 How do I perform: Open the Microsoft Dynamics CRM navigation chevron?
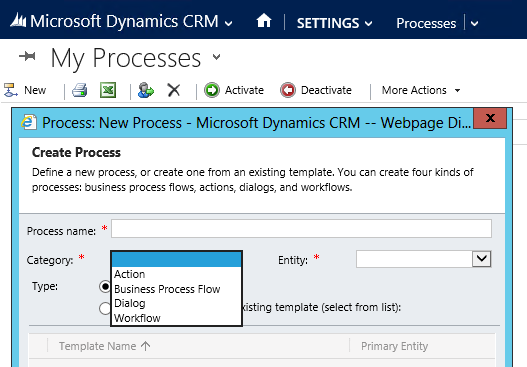click(x=229, y=24)
